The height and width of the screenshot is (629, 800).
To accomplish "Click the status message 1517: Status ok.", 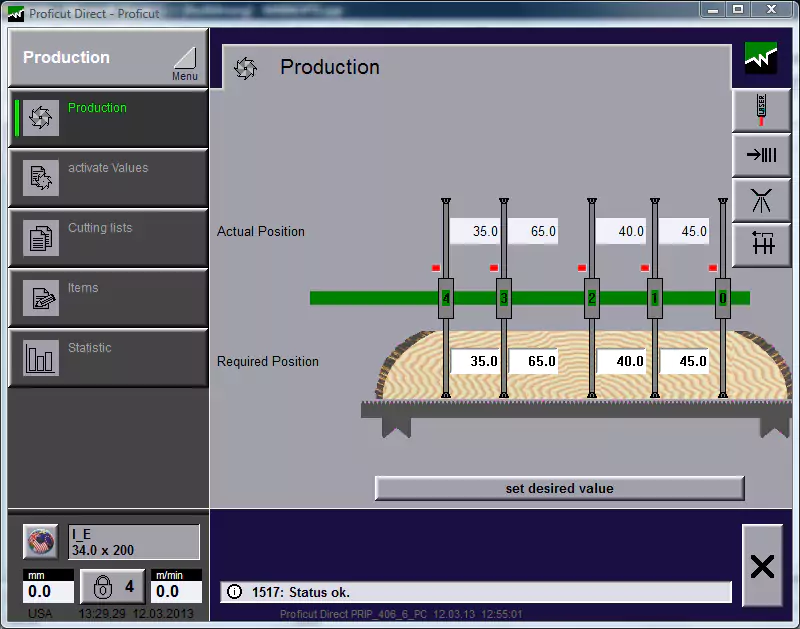I will [301, 592].
